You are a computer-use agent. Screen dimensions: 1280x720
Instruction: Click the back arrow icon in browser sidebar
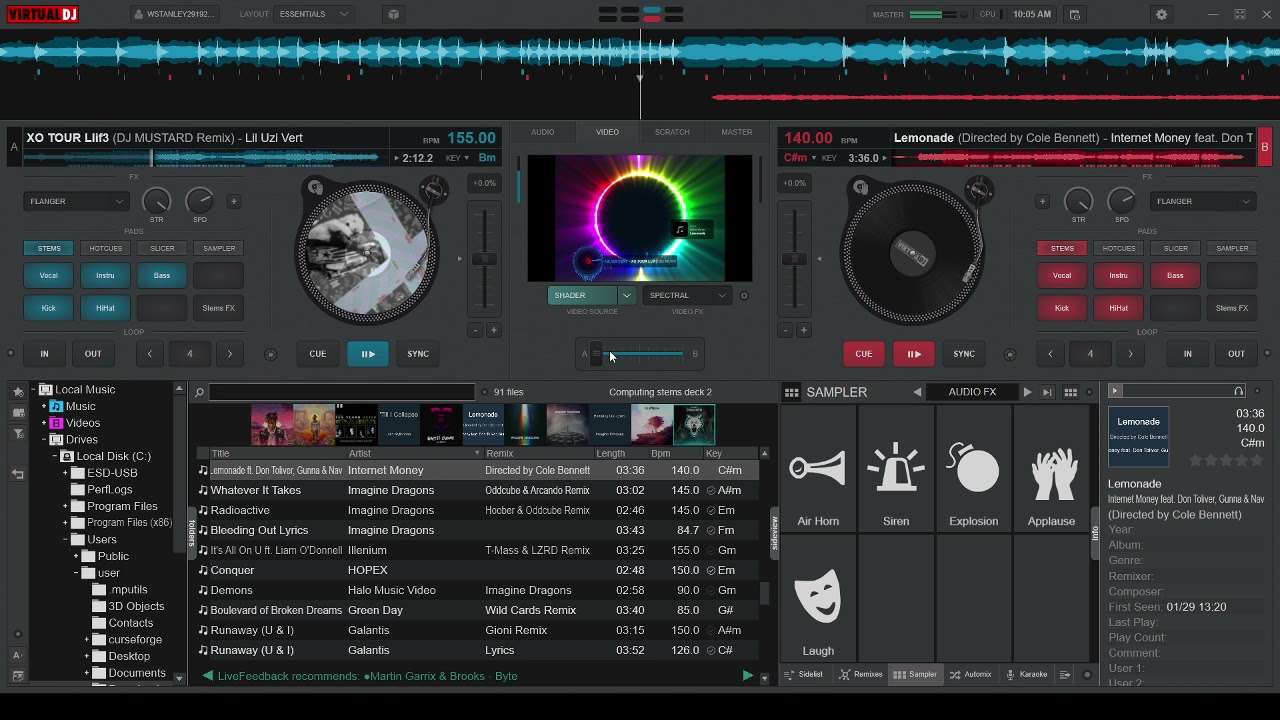coord(18,474)
